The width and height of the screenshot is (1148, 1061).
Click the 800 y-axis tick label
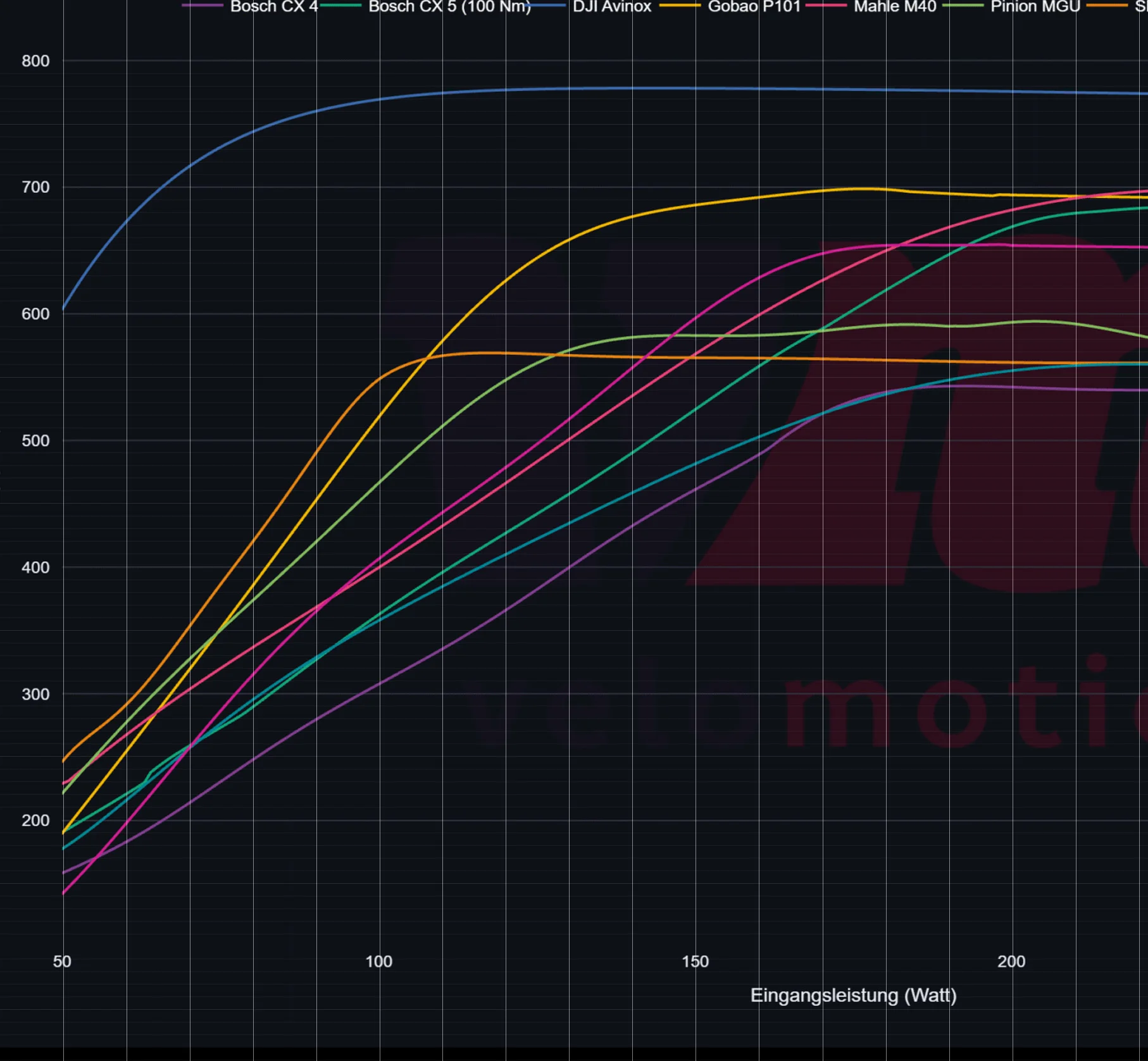click(35, 61)
